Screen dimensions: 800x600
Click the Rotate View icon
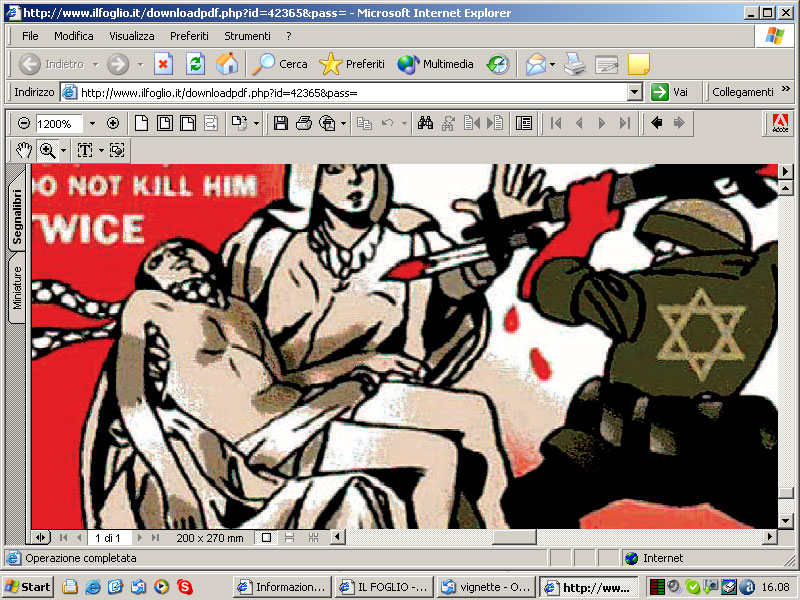[x=239, y=123]
